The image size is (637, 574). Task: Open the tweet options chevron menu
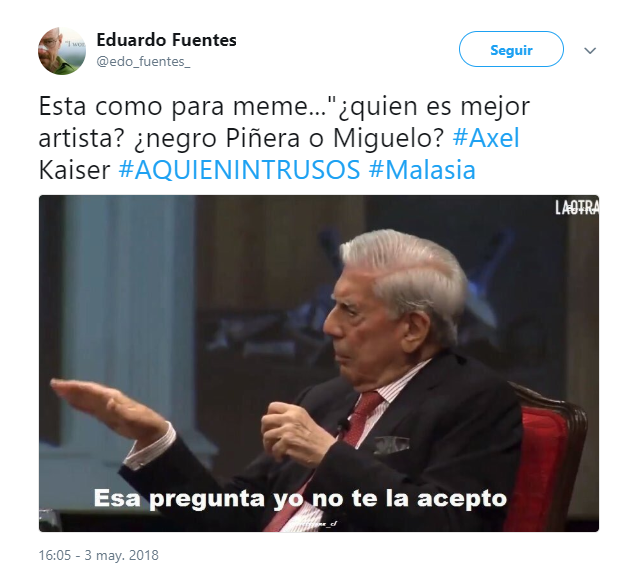pos(590,50)
